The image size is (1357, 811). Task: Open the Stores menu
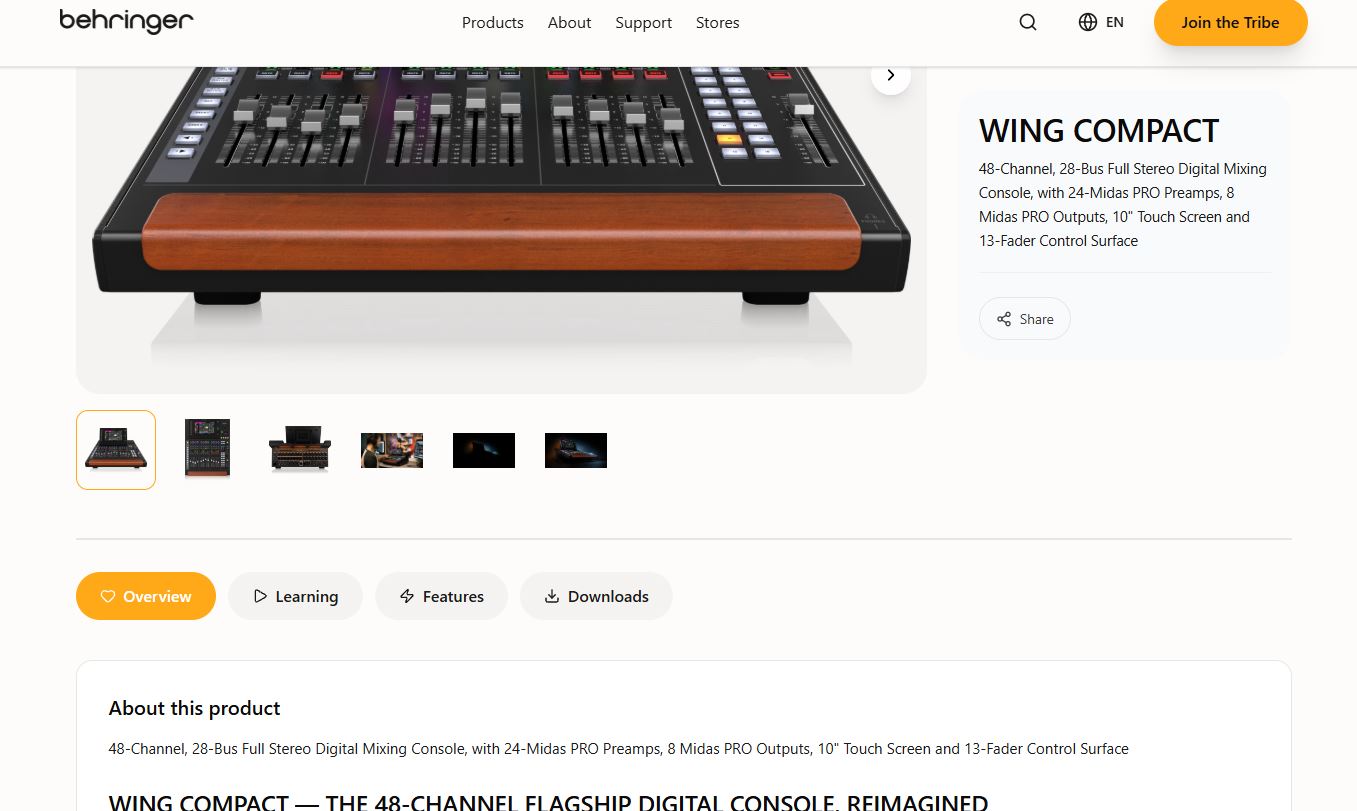coord(717,22)
